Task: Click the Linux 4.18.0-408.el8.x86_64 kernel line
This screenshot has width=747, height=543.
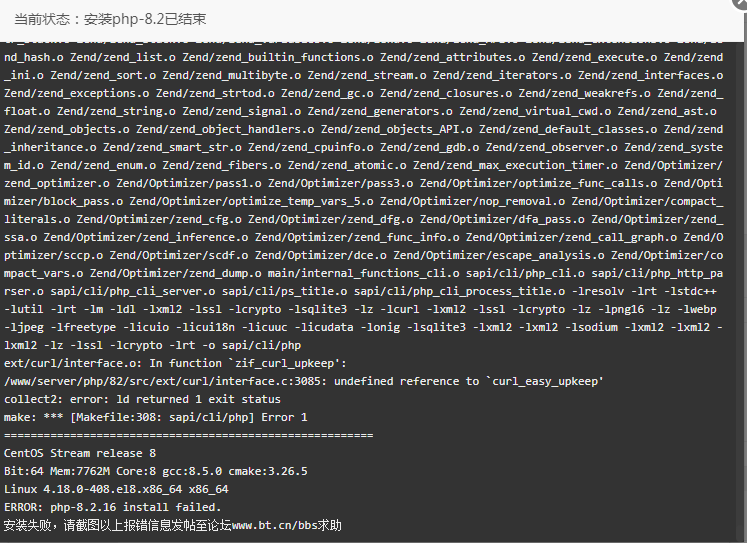Action: (116, 489)
